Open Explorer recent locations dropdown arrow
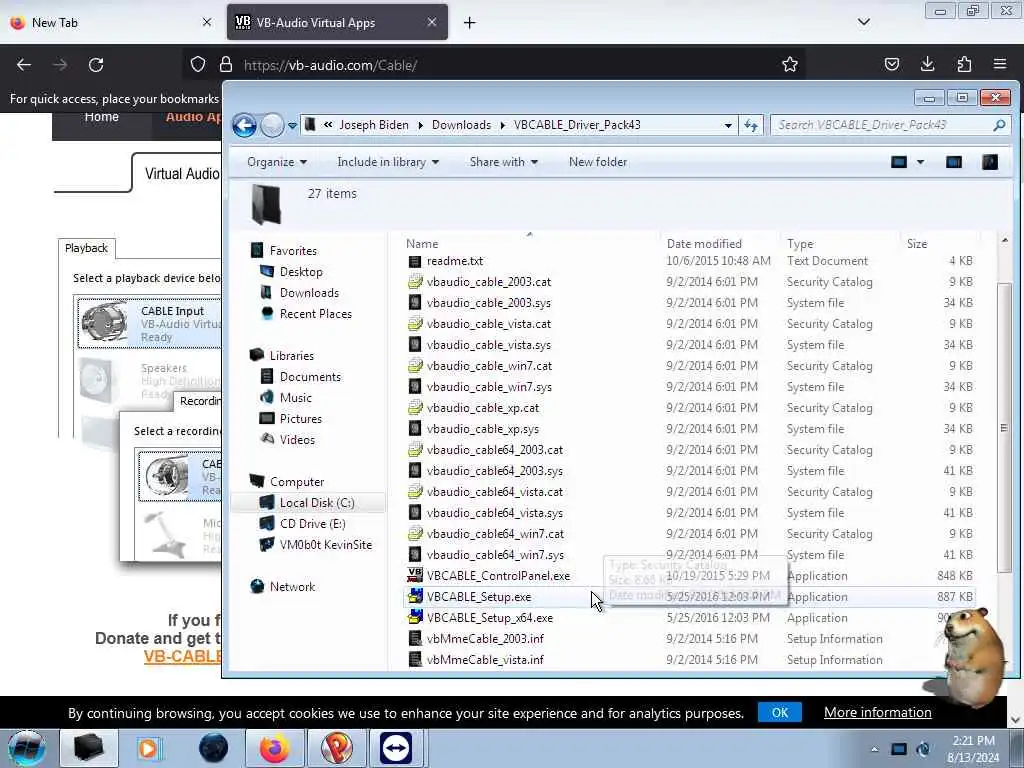 click(x=292, y=125)
